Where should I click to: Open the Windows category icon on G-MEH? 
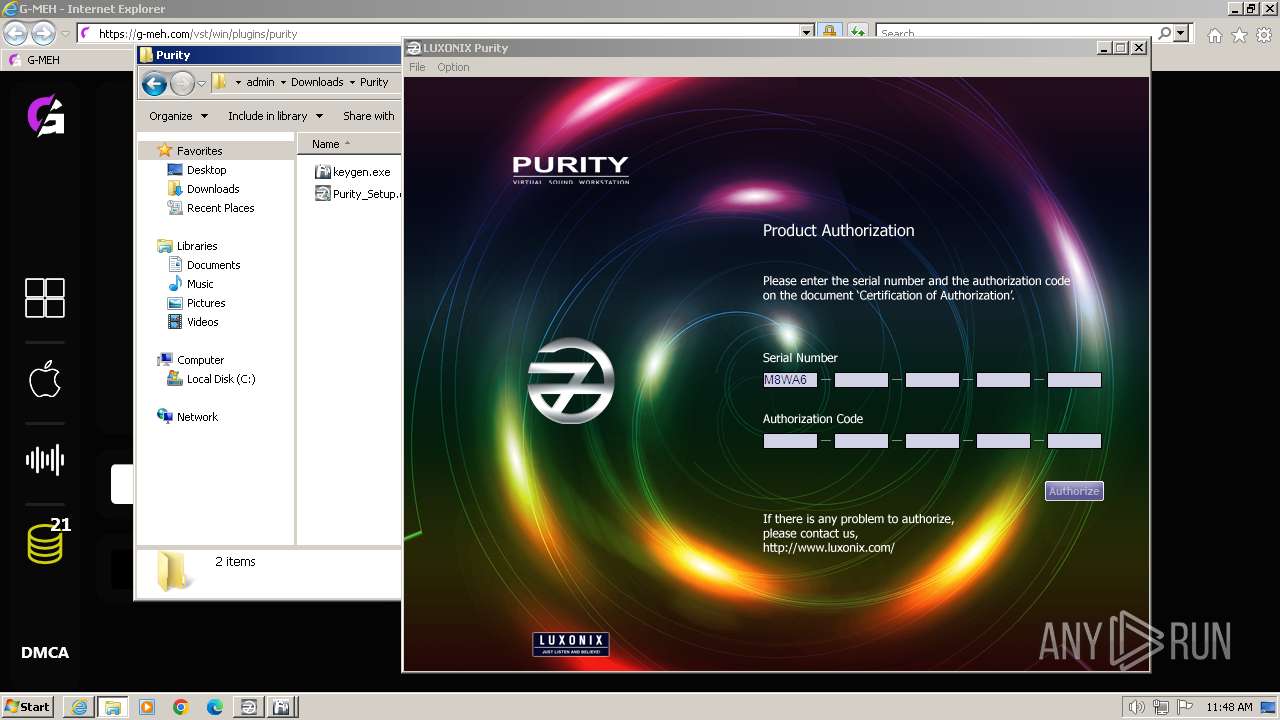pyautogui.click(x=45, y=298)
